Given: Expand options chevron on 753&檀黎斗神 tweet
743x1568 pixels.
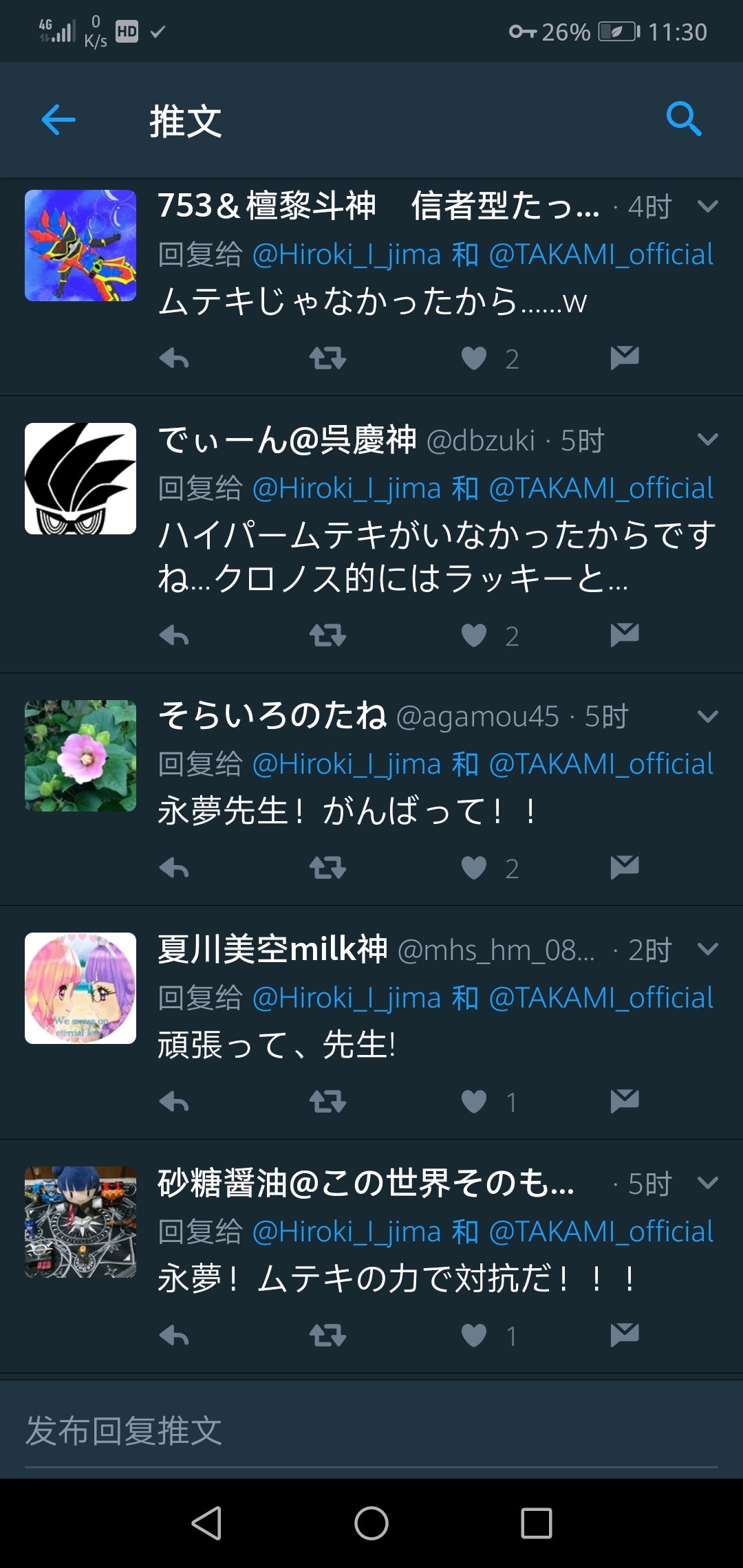Looking at the screenshot, I should coord(708,206).
